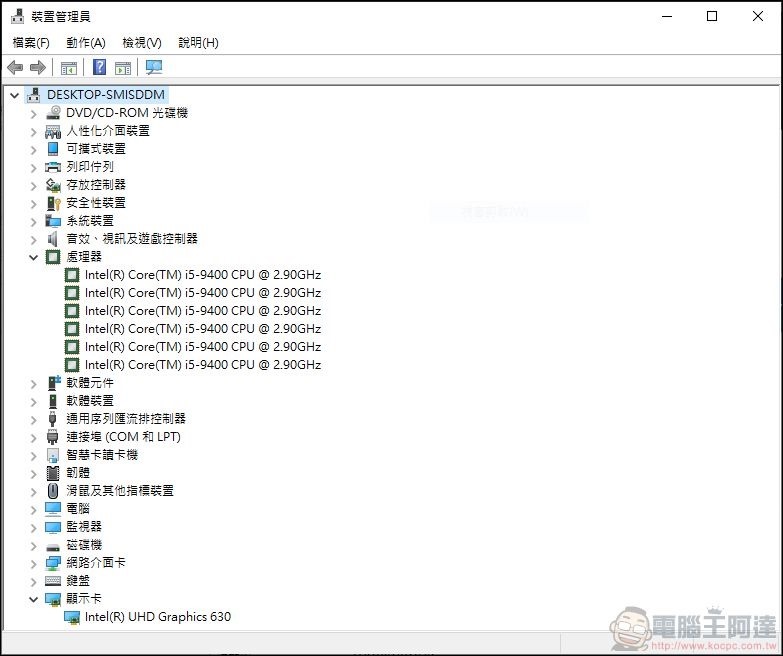783x656 pixels.
Task: Select the 韌體 row label
Action: pyautogui.click(x=78, y=472)
